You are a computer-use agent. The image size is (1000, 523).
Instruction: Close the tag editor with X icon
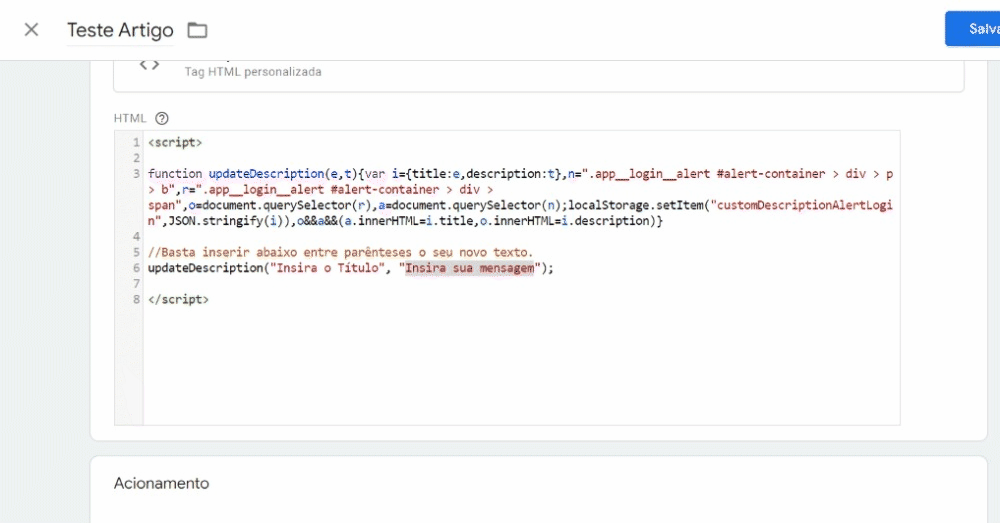tap(31, 30)
